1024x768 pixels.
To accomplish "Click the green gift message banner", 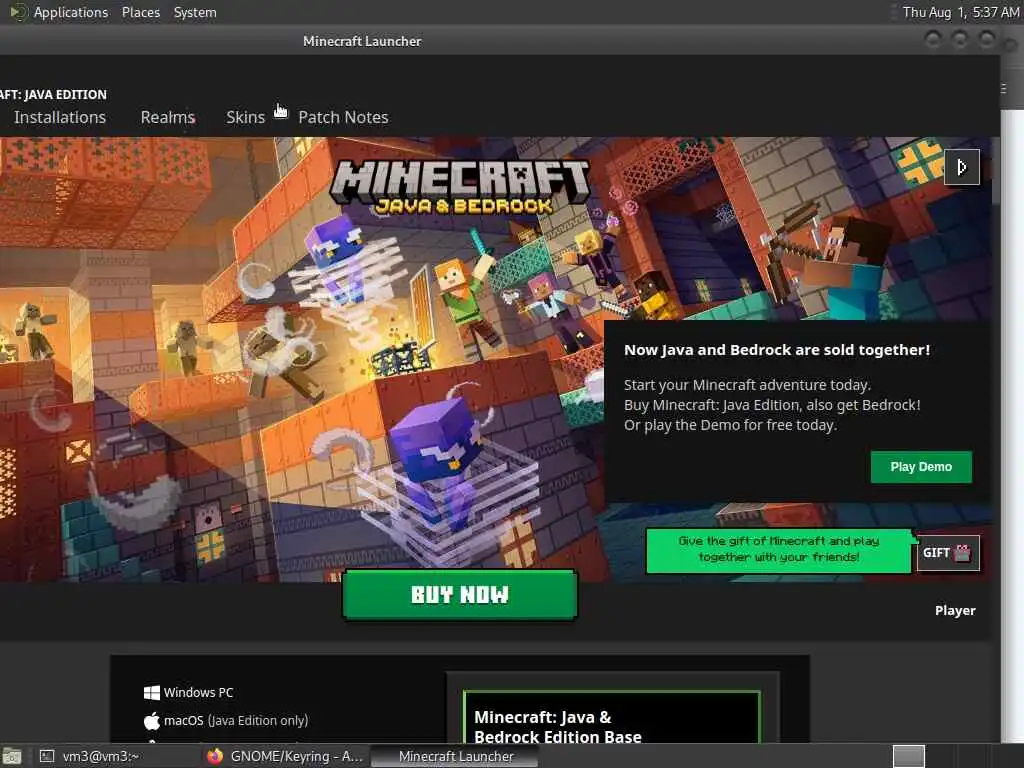I will [x=778, y=550].
